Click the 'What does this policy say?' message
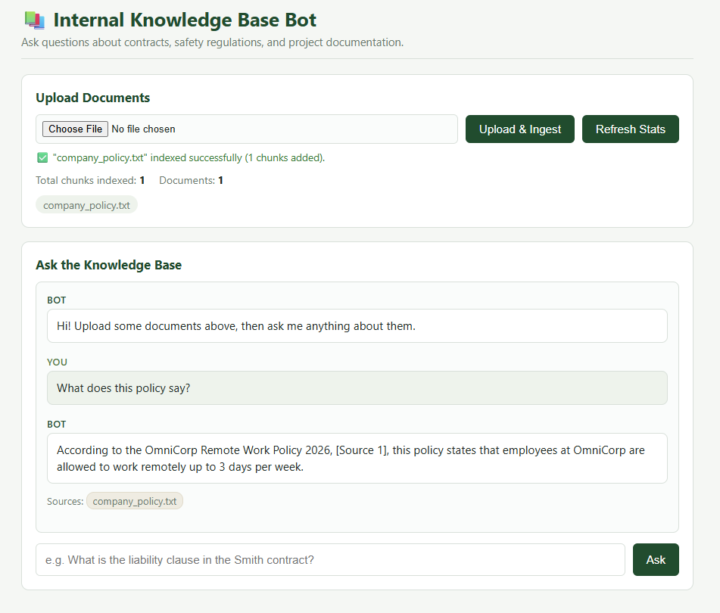This screenshot has width=720, height=613. [357, 388]
